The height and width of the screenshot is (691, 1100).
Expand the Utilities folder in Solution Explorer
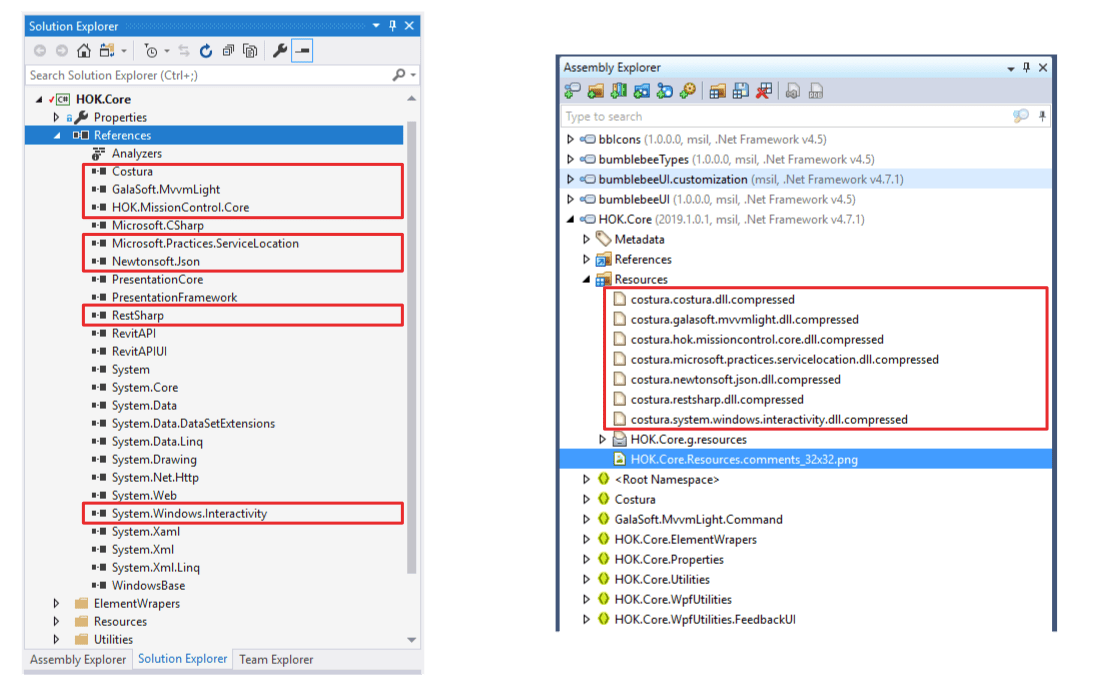pos(56,639)
